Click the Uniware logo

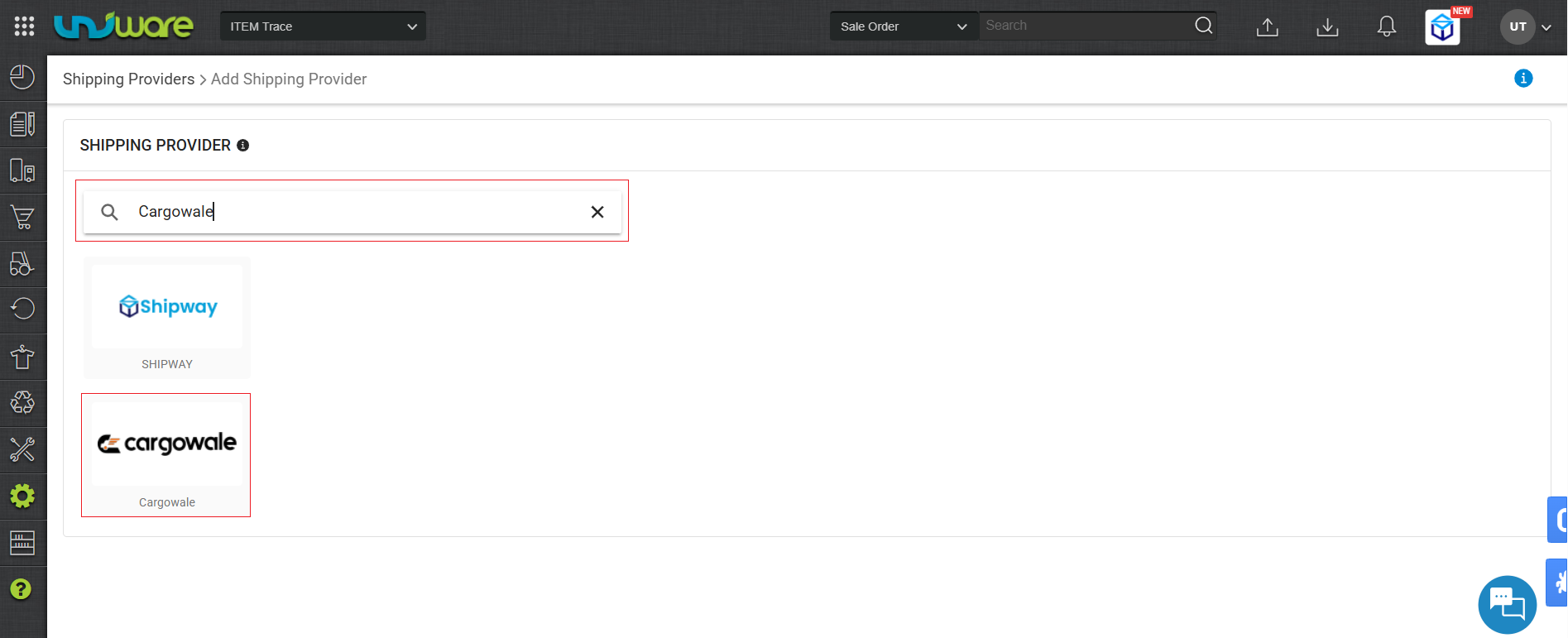click(x=123, y=26)
